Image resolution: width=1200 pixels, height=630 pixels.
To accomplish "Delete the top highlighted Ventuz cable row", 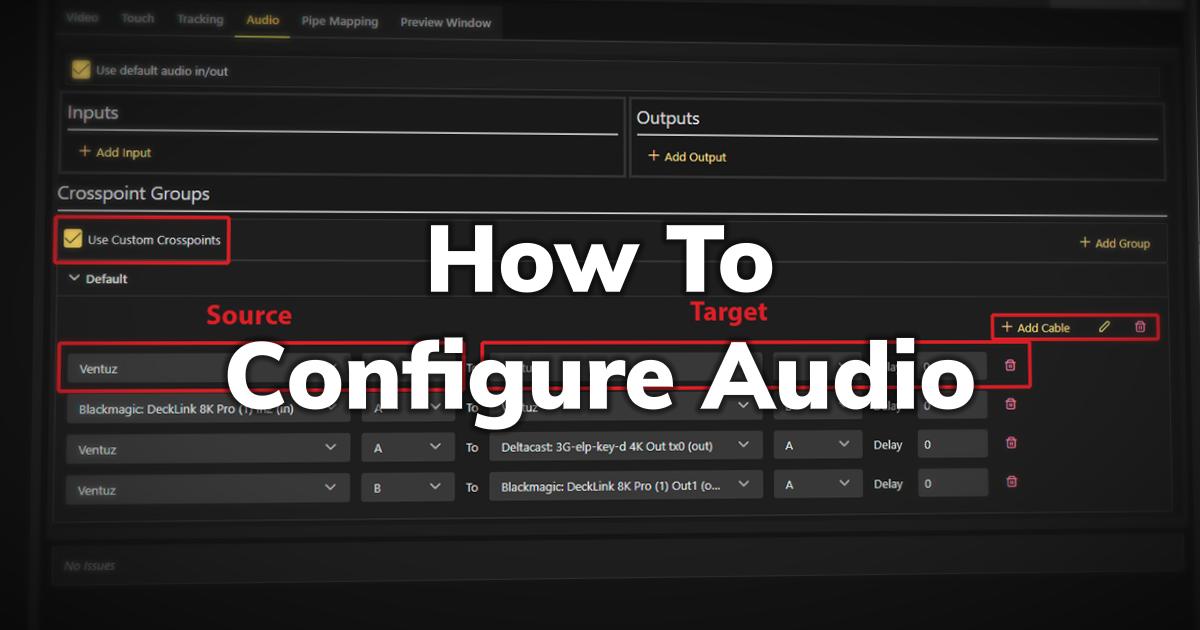I will pos(1010,366).
